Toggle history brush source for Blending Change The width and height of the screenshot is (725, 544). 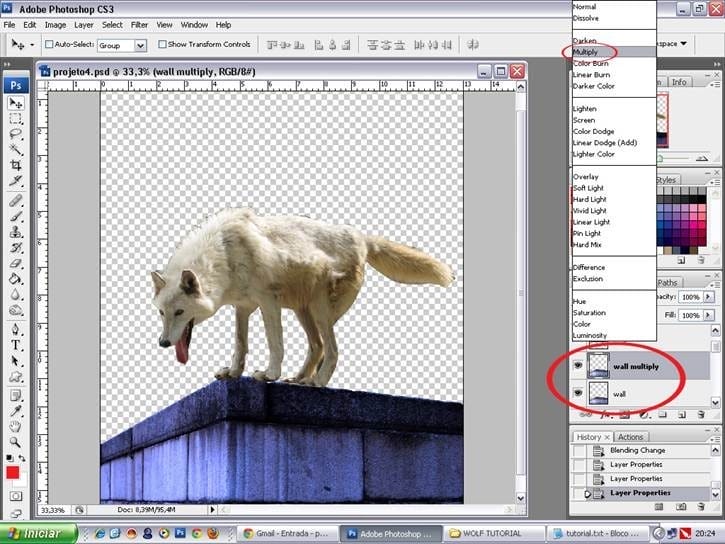click(578, 450)
